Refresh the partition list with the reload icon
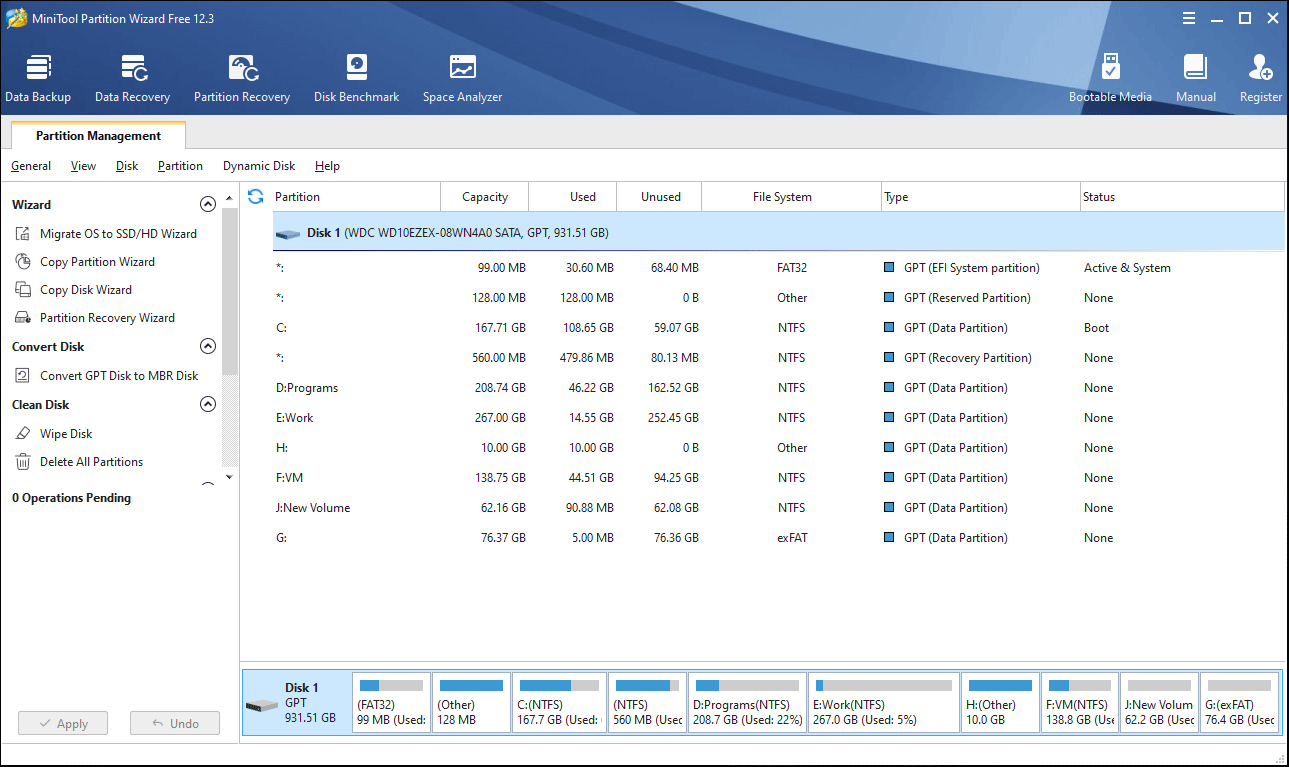Screen dimensions: 1289x767 (255, 197)
